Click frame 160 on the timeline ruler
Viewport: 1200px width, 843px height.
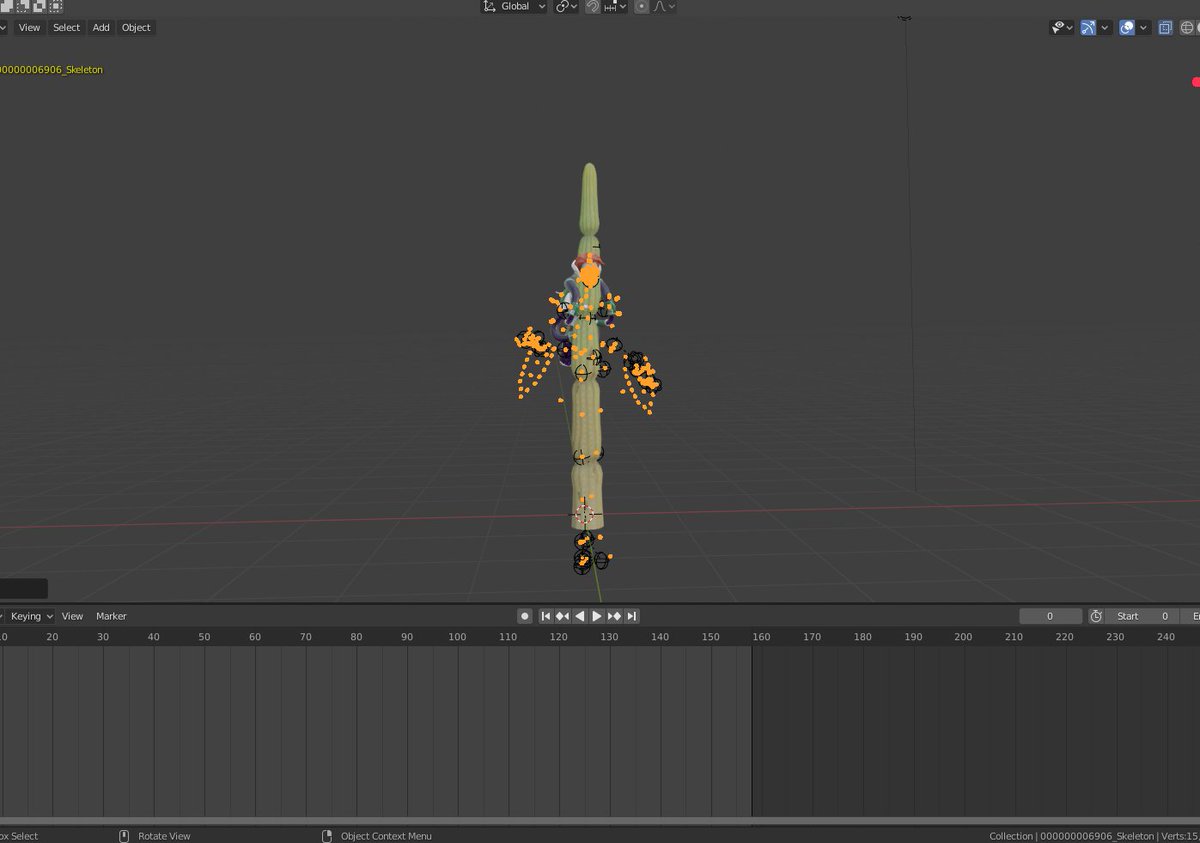tap(761, 637)
